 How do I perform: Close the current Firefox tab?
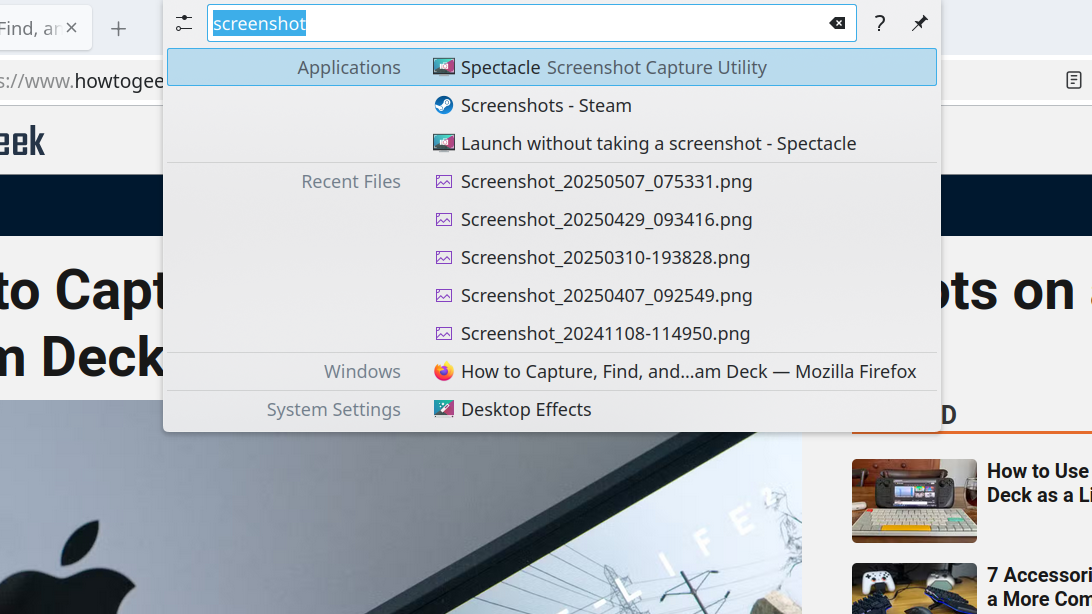tap(71, 28)
